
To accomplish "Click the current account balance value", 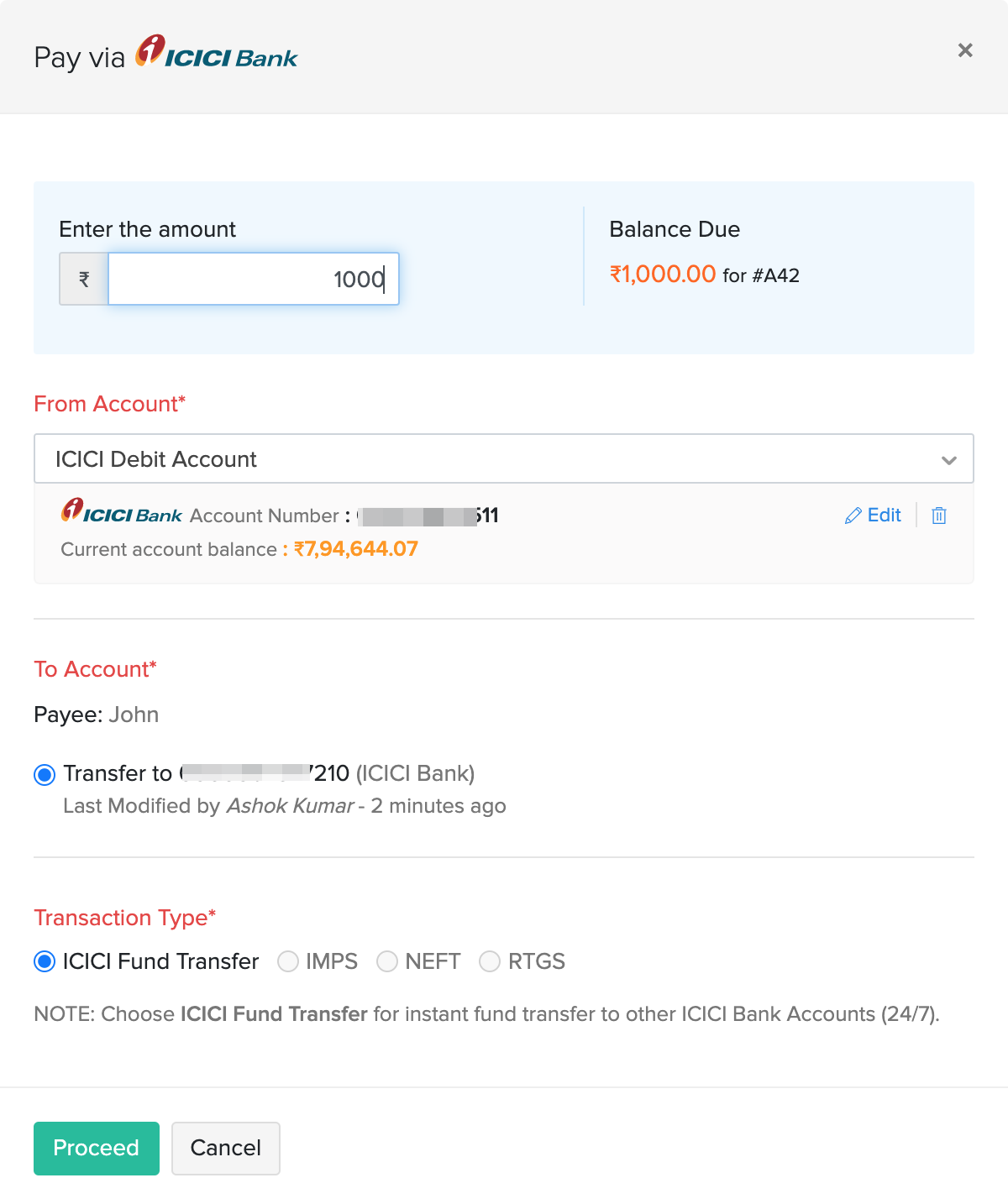I will coord(356,549).
